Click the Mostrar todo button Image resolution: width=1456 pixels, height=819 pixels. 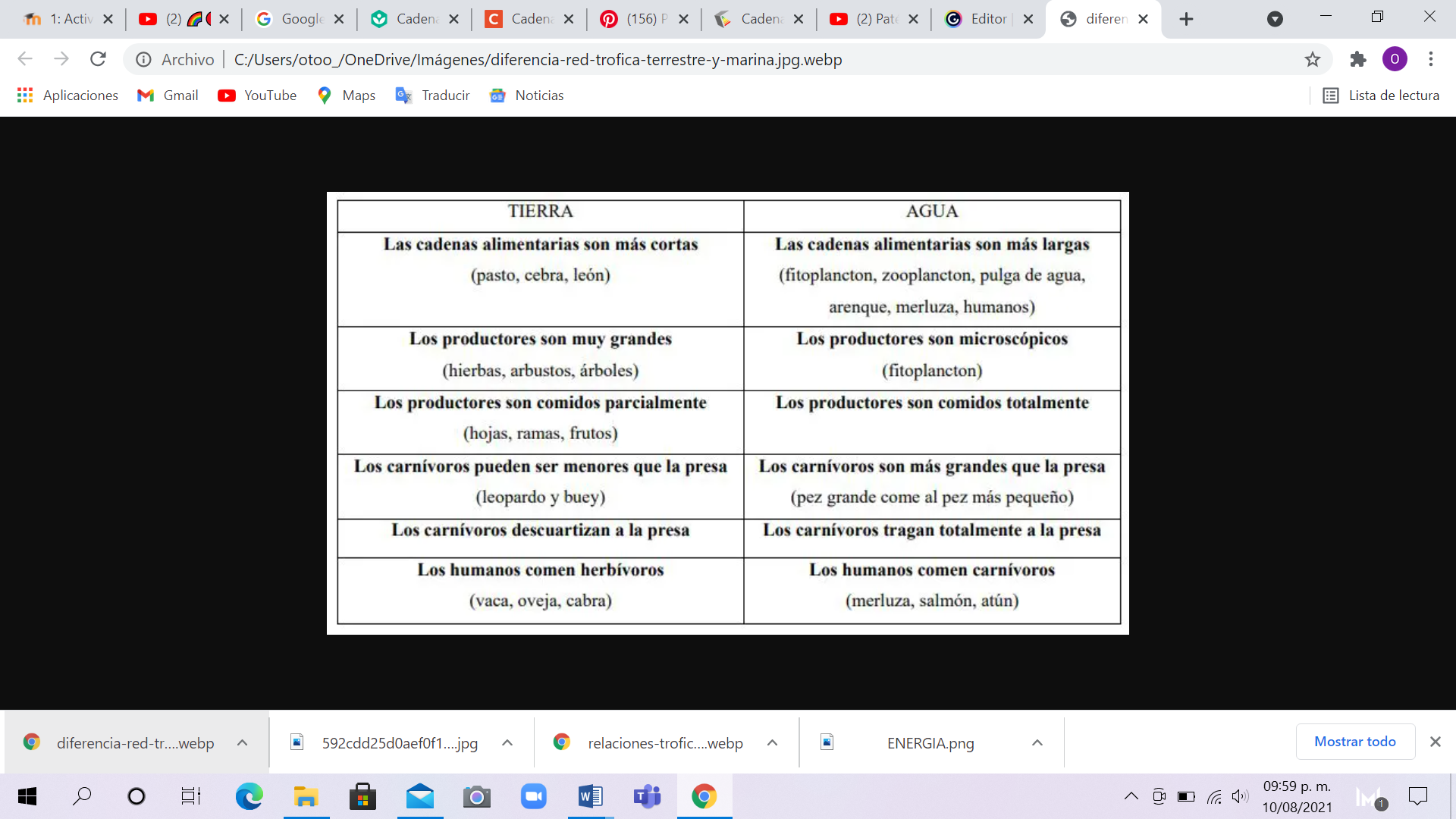tap(1355, 741)
